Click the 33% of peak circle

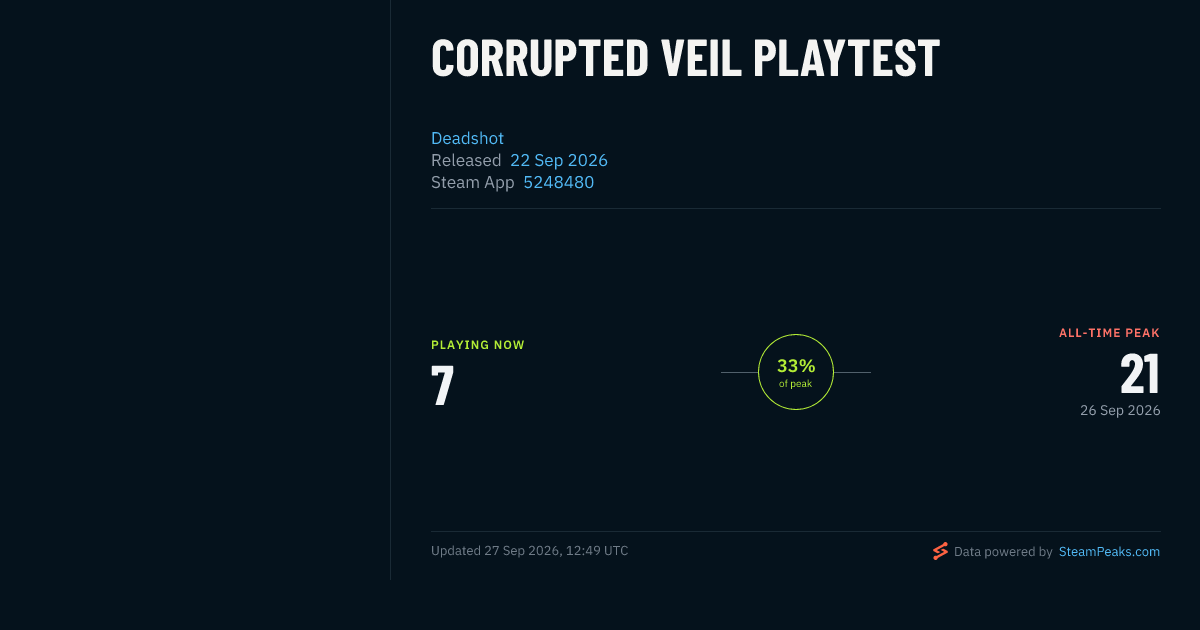796,372
